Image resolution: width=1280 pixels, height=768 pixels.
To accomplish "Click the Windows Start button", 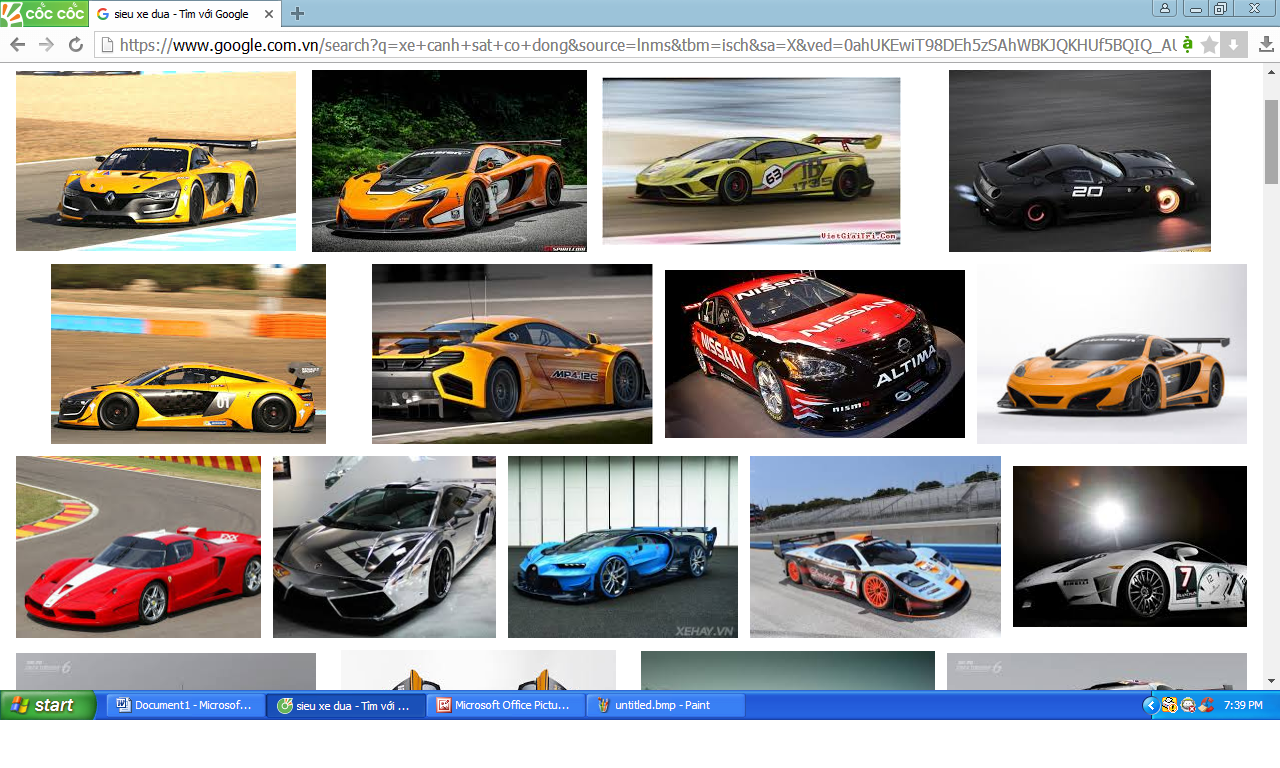I will (x=48, y=705).
